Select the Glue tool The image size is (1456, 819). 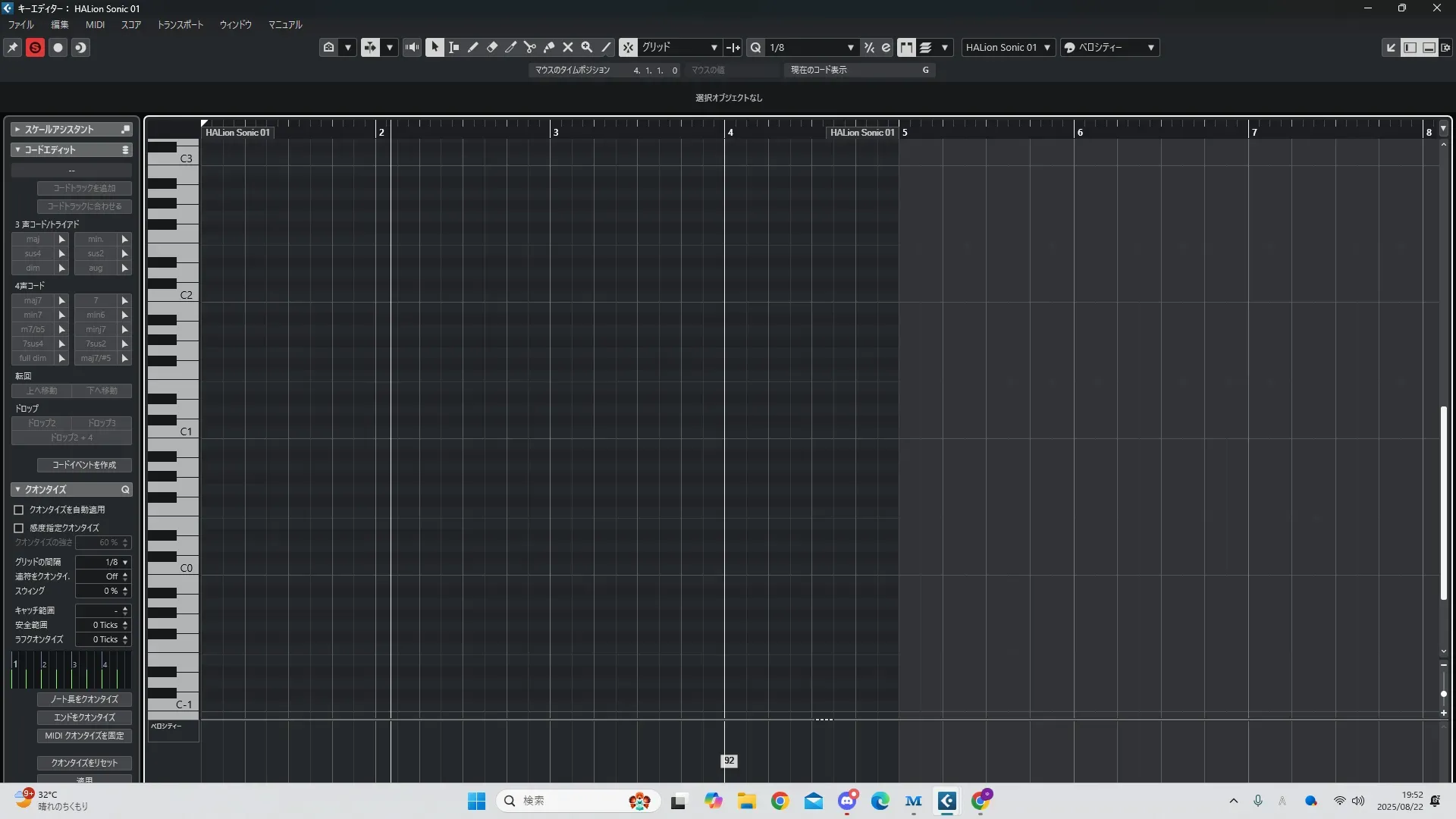pyautogui.click(x=549, y=47)
